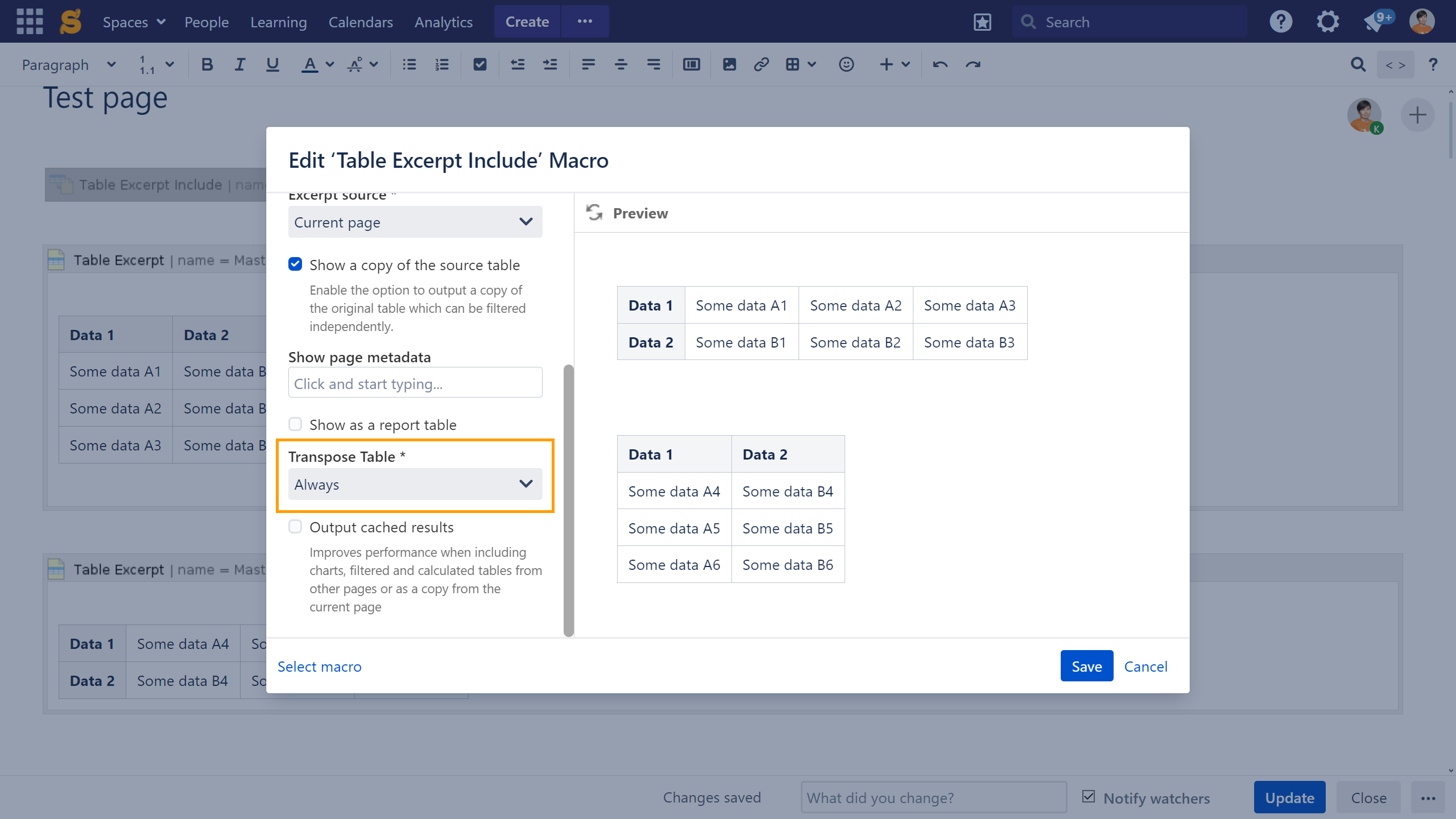1456x819 pixels.
Task: Open the Transpose Table dropdown
Action: (415, 484)
